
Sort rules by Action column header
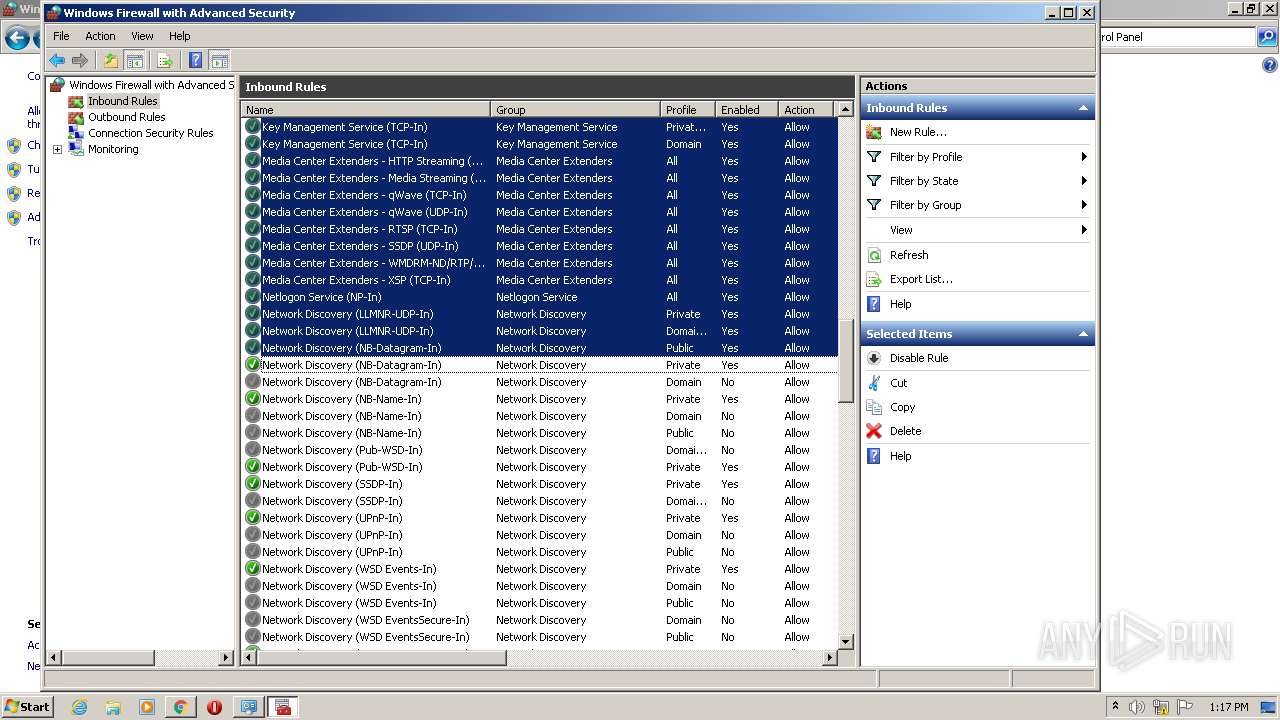tap(808, 110)
